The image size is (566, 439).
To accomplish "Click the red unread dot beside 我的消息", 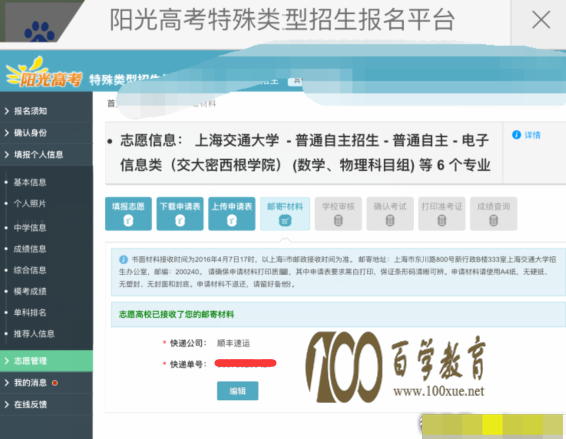I will pos(55,383).
